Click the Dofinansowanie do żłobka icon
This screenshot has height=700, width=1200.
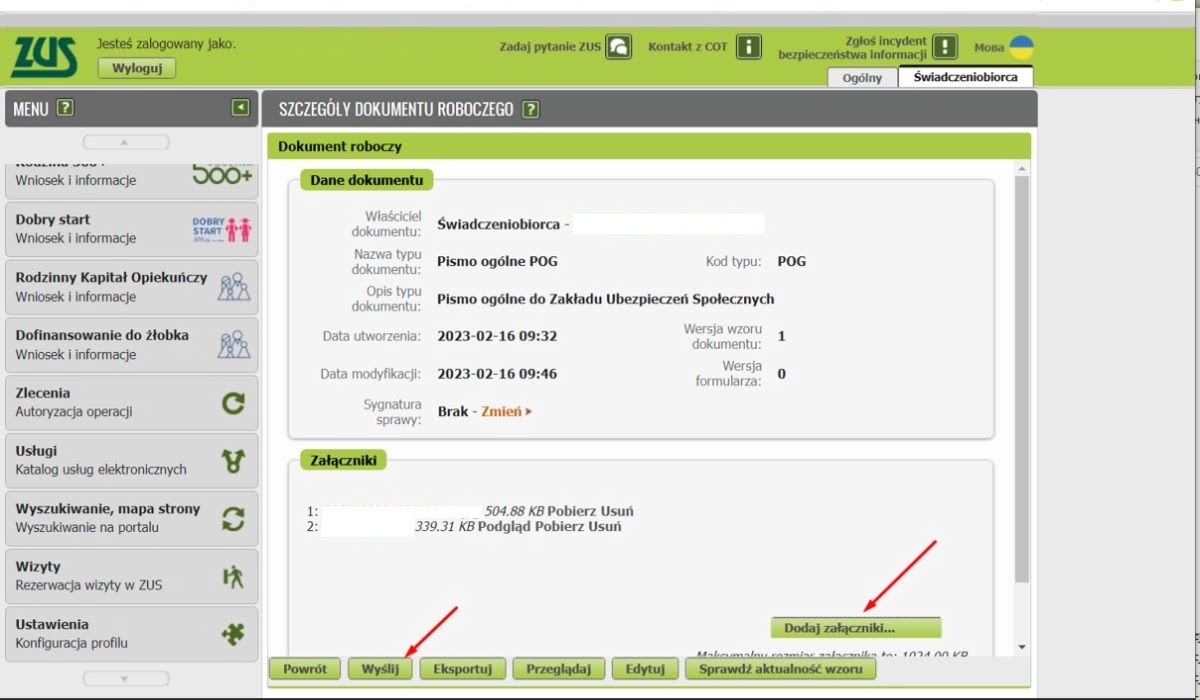coord(234,345)
